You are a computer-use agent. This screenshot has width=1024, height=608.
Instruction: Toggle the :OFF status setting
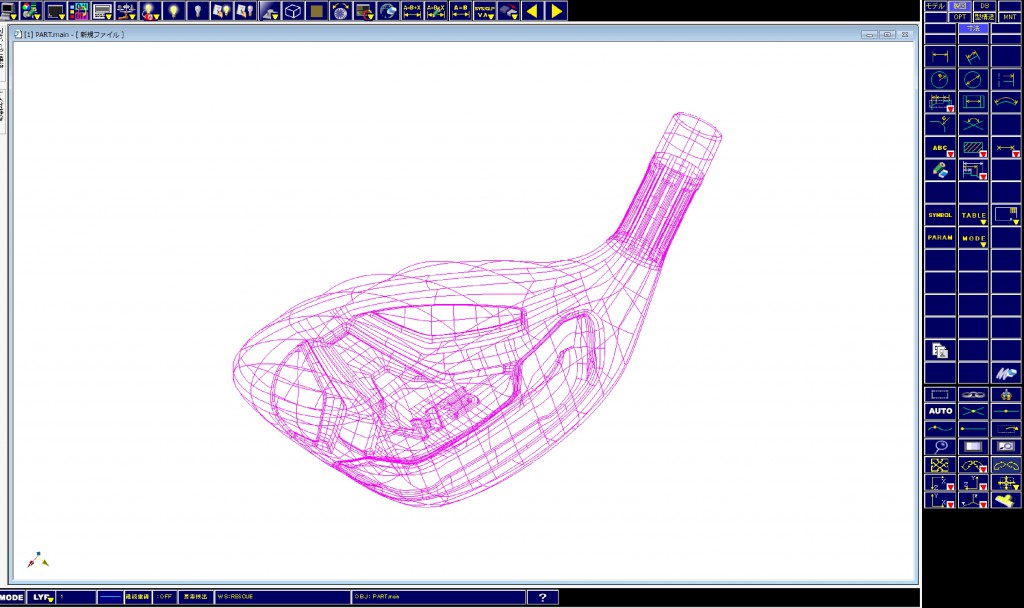pos(164,595)
